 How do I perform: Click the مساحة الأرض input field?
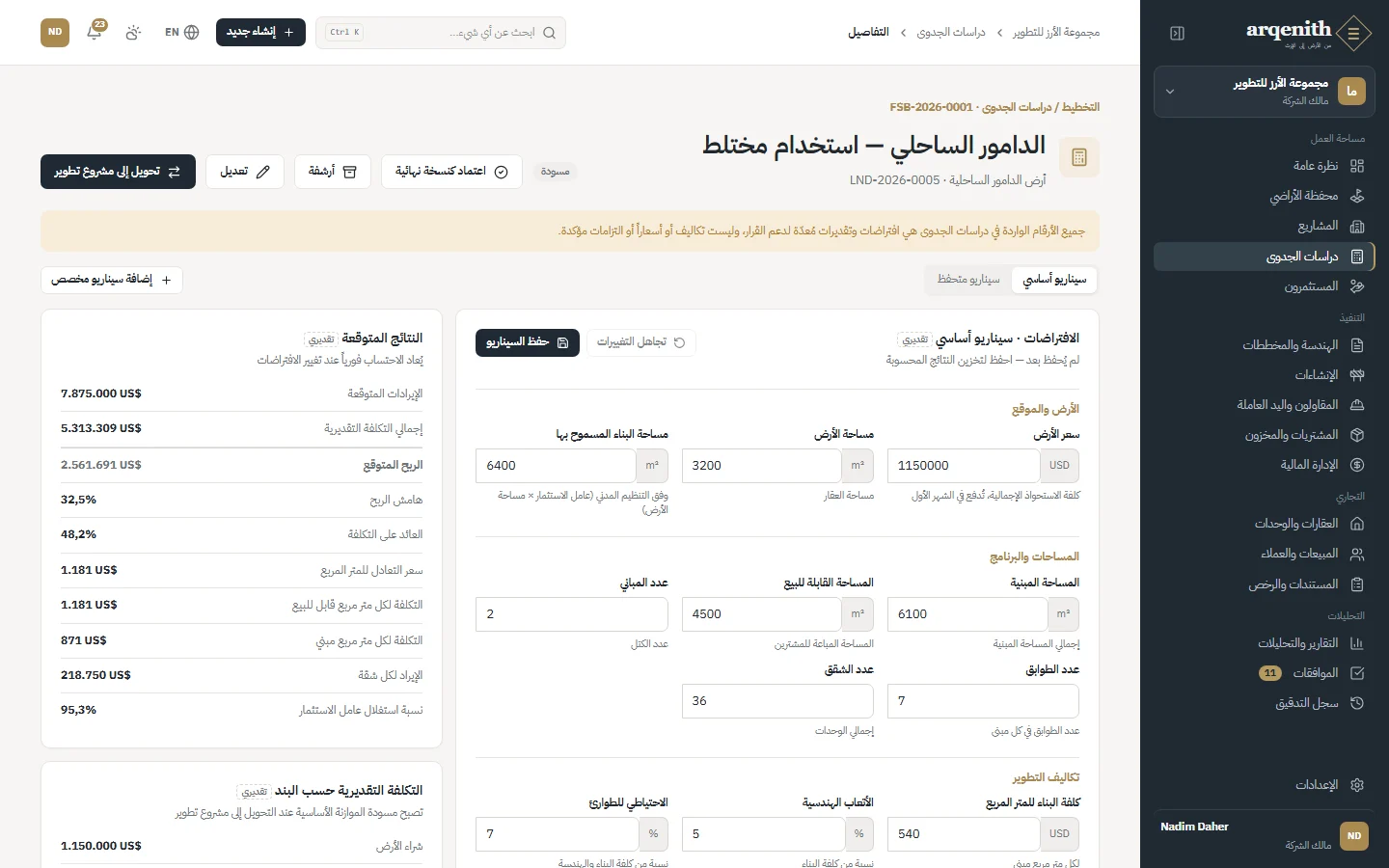(761, 466)
